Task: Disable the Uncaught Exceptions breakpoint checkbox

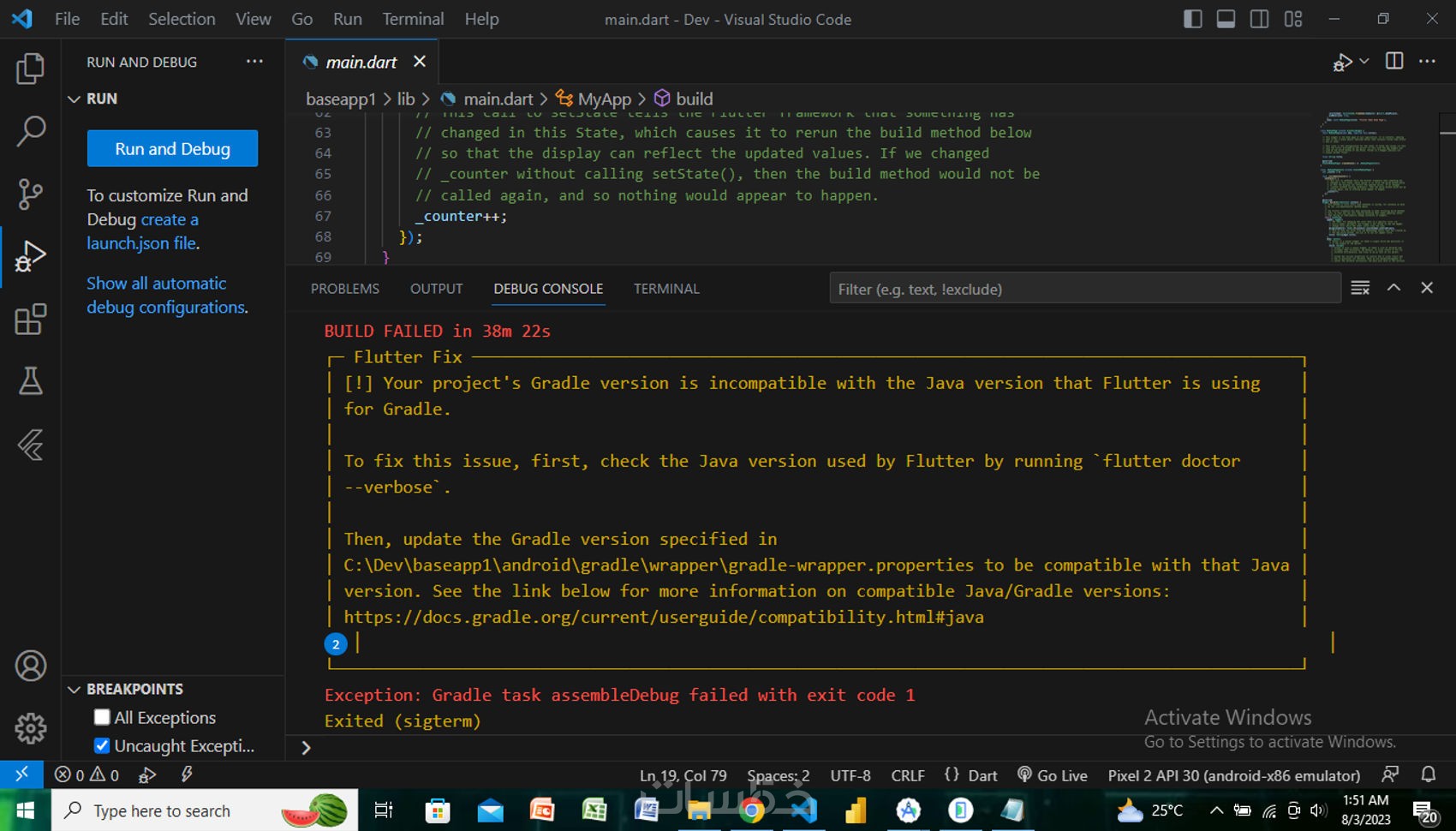Action: (102, 745)
